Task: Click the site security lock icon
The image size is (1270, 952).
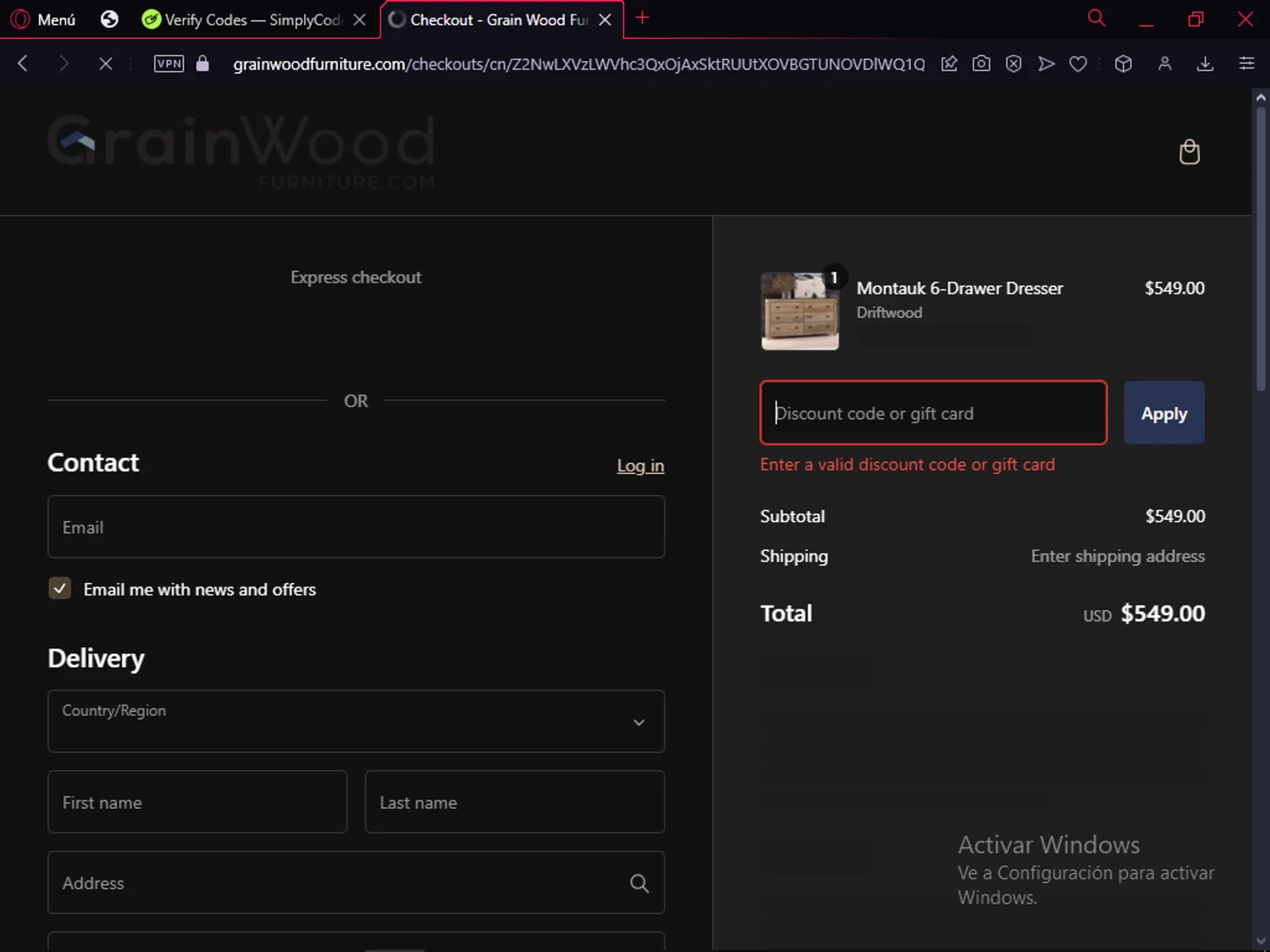Action: coord(202,63)
